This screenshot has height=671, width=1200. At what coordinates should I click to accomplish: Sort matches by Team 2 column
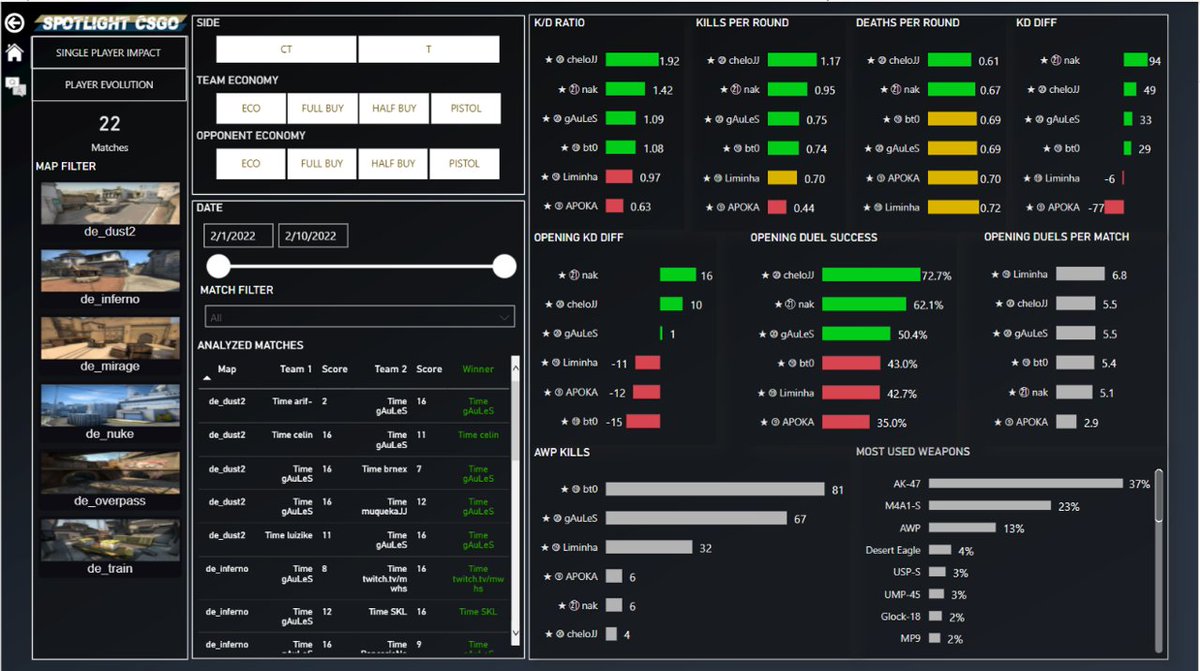(390, 369)
